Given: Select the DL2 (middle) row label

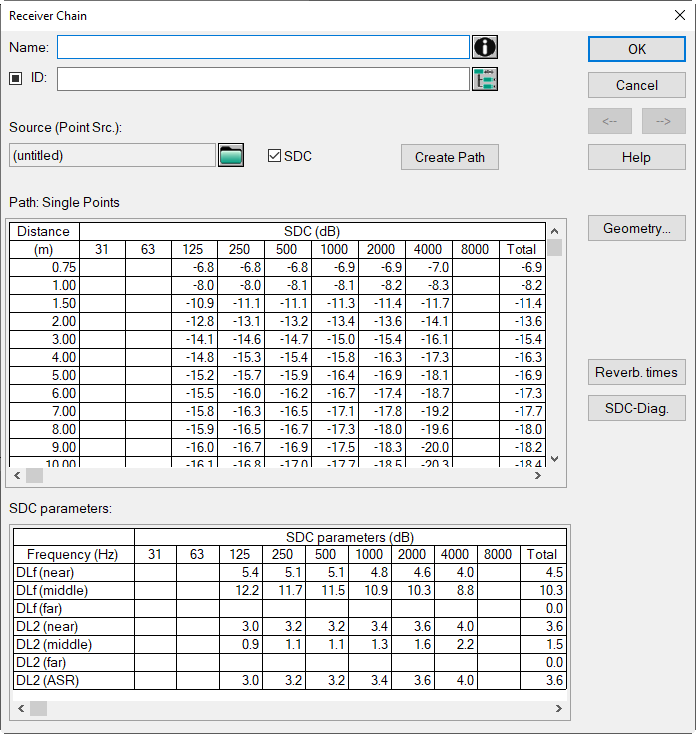Looking at the screenshot, I should (x=74, y=645).
